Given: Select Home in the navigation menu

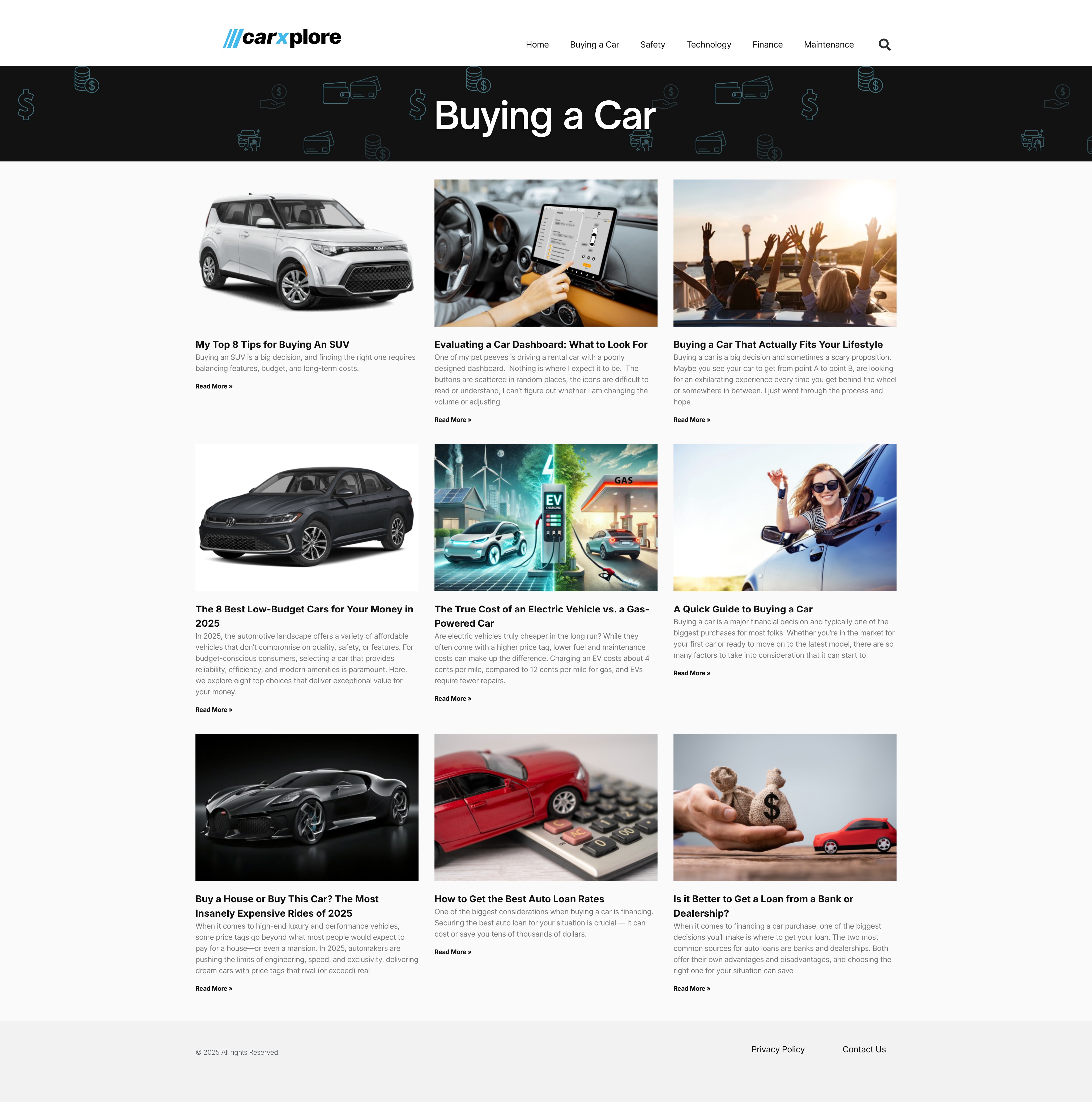Looking at the screenshot, I should point(537,45).
